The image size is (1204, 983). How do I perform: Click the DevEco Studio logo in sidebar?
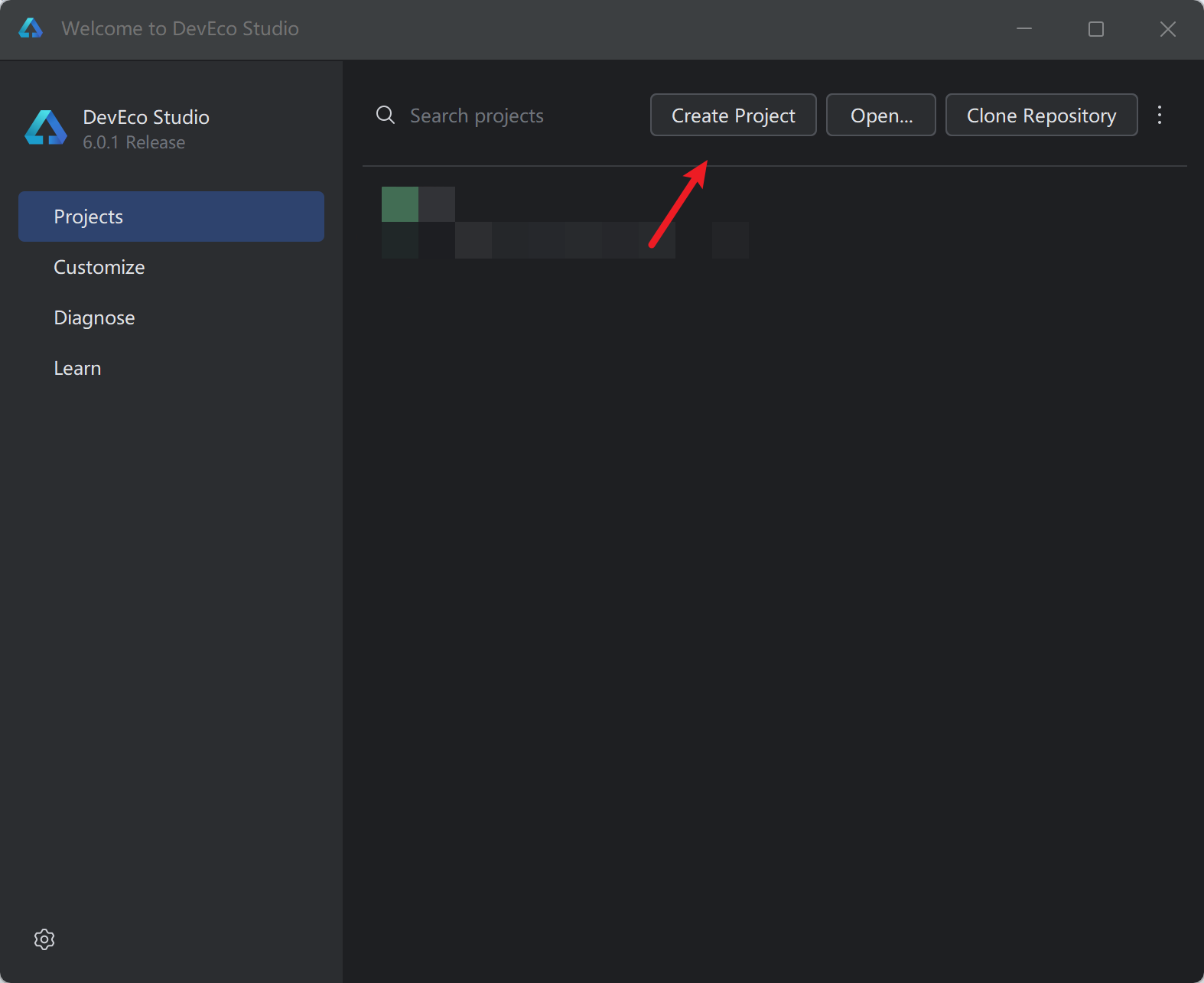point(45,128)
